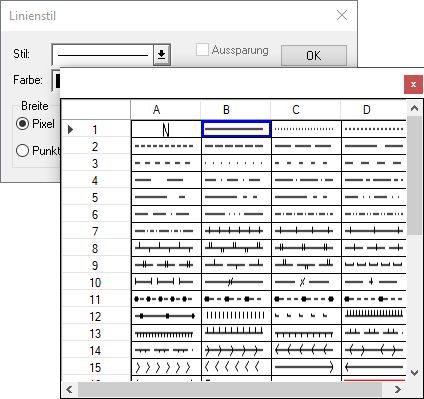Click the vertical scrollbar up arrow
The height and width of the screenshot is (399, 424).
(414, 108)
